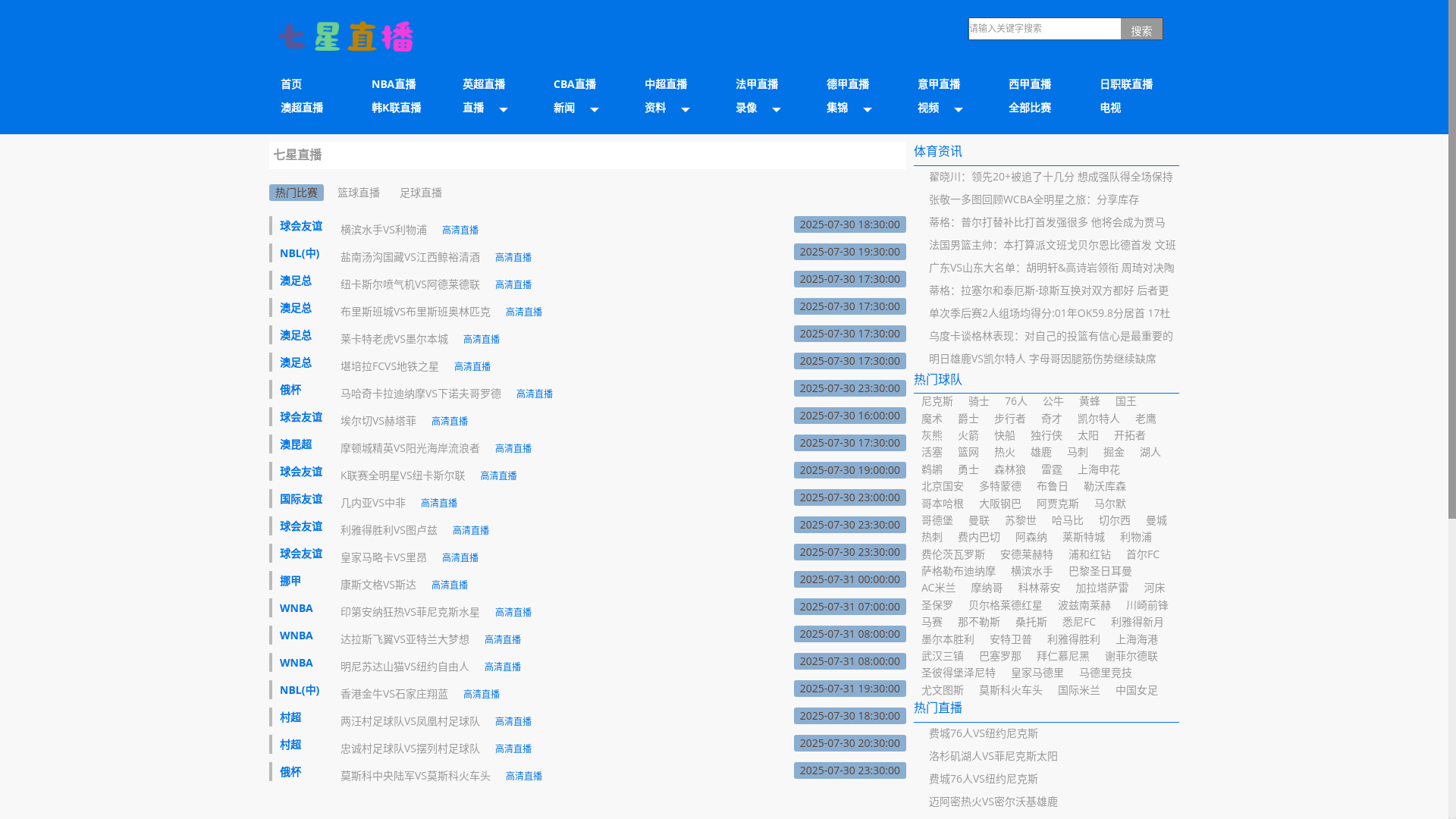
Task: Open 高清直播 for 莱卡特老虎VS墨尔本城
Action: 482,339
